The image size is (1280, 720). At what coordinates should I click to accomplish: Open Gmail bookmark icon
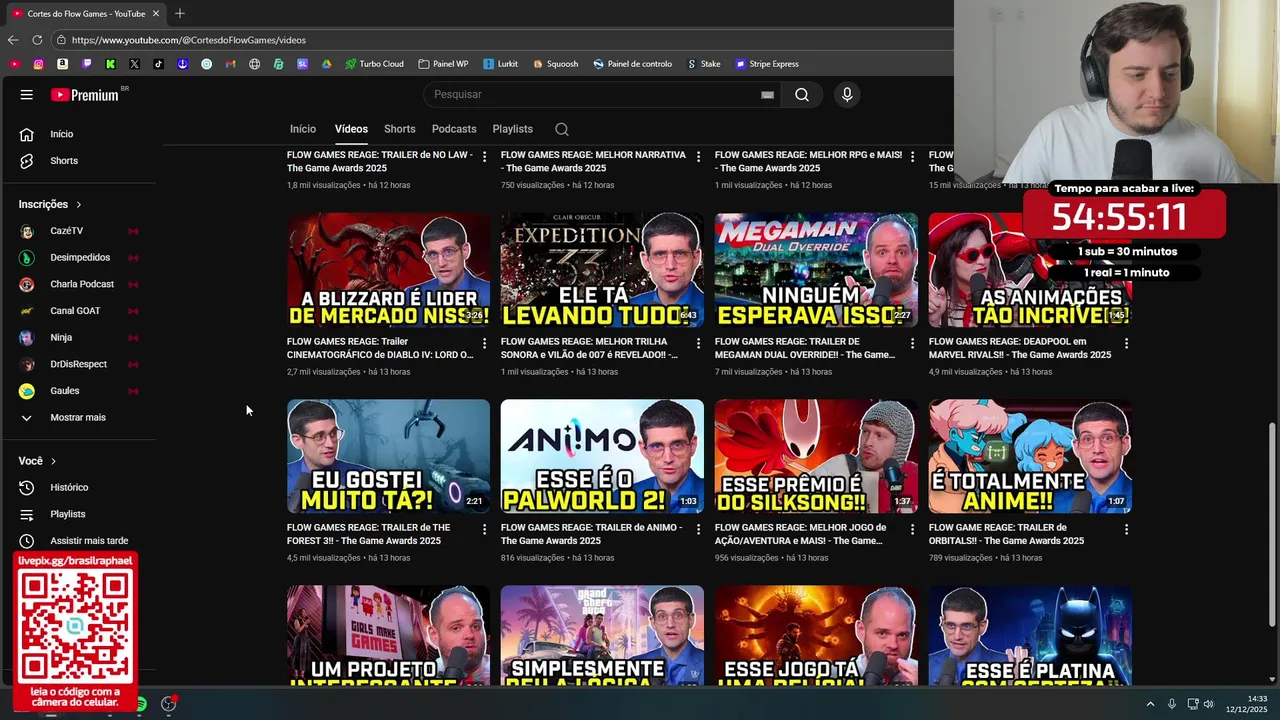pyautogui.click(x=230, y=64)
